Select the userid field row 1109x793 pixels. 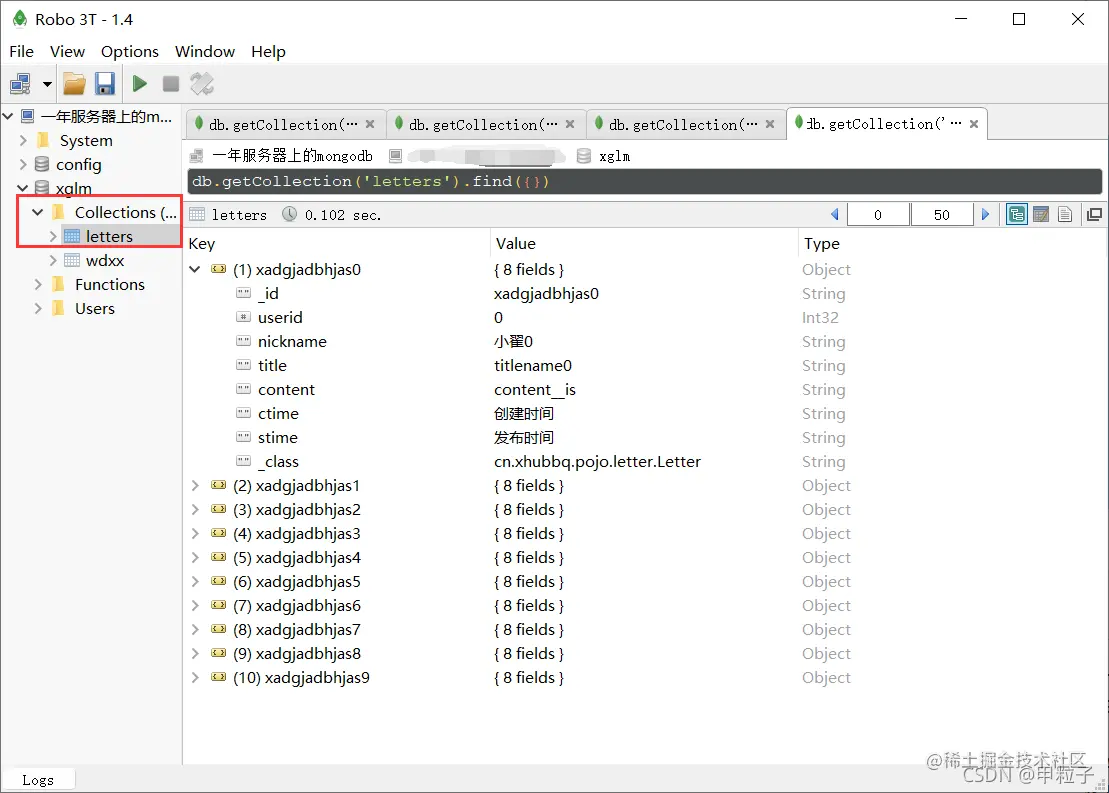tap(645, 318)
